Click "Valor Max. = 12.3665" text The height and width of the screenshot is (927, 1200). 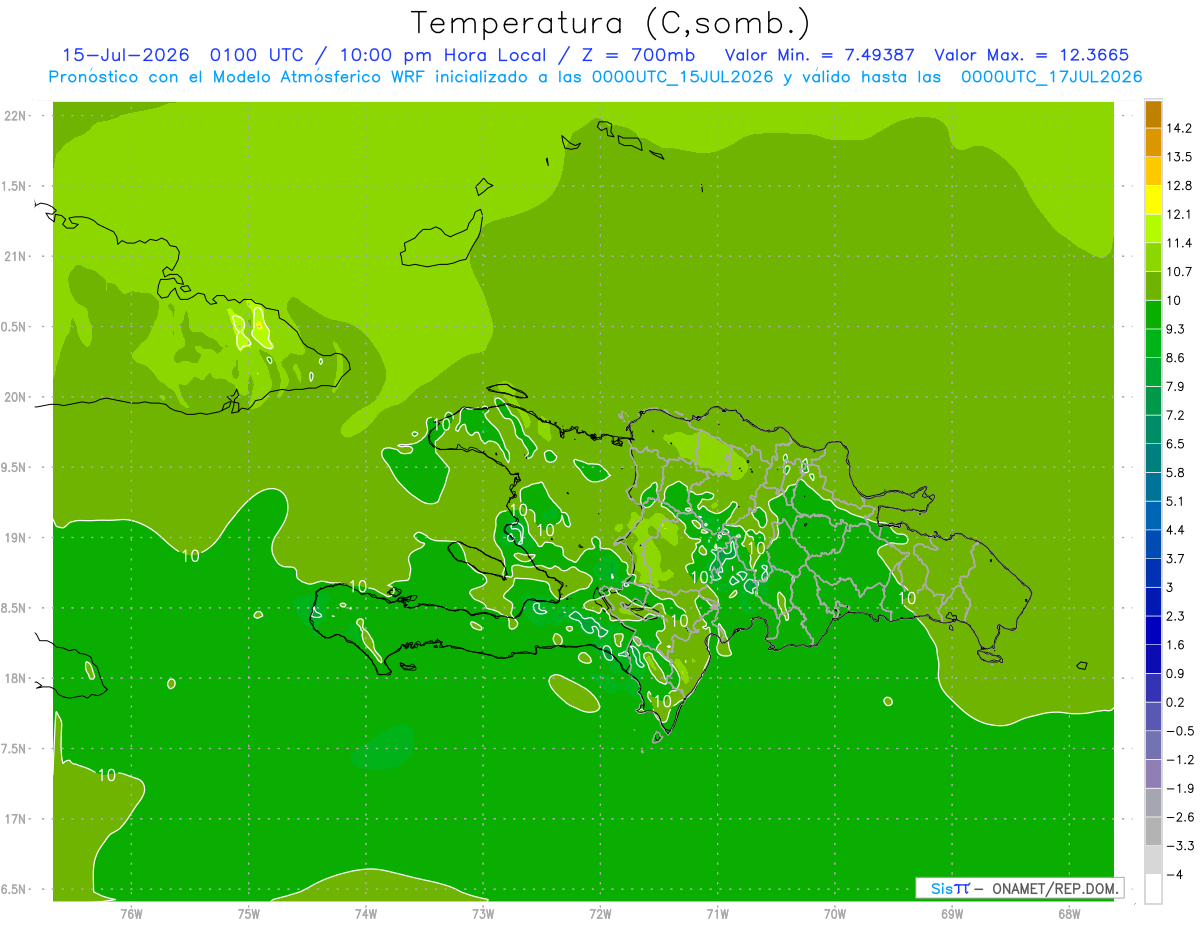[x=1031, y=55]
